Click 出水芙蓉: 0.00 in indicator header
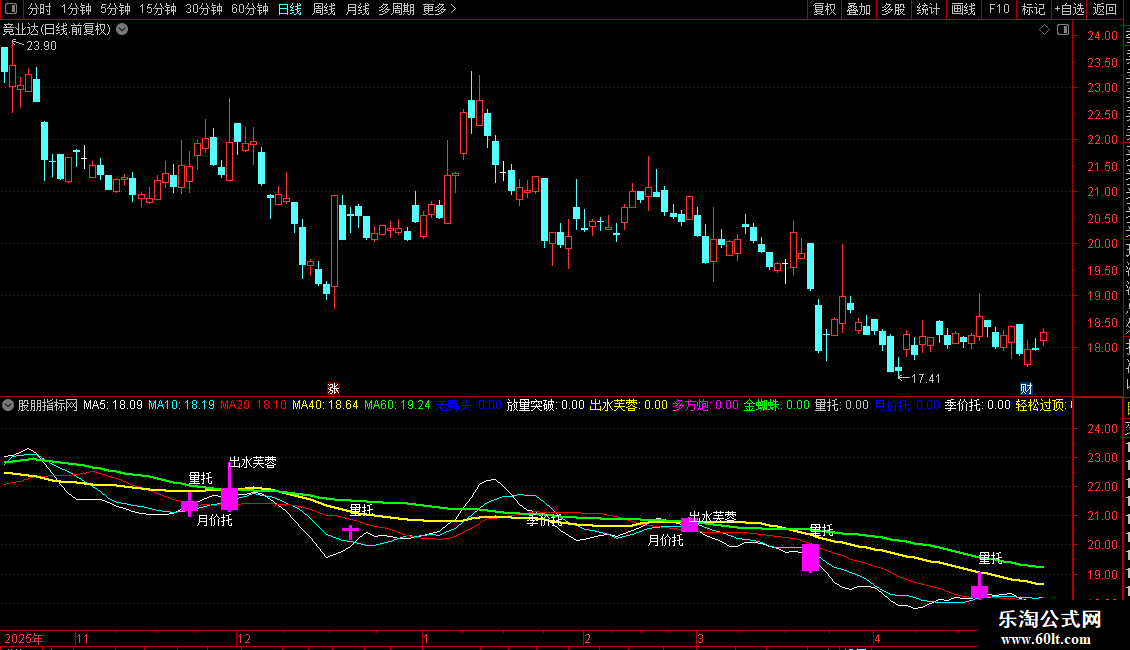This screenshot has width=1130, height=650. pyautogui.click(x=628, y=406)
